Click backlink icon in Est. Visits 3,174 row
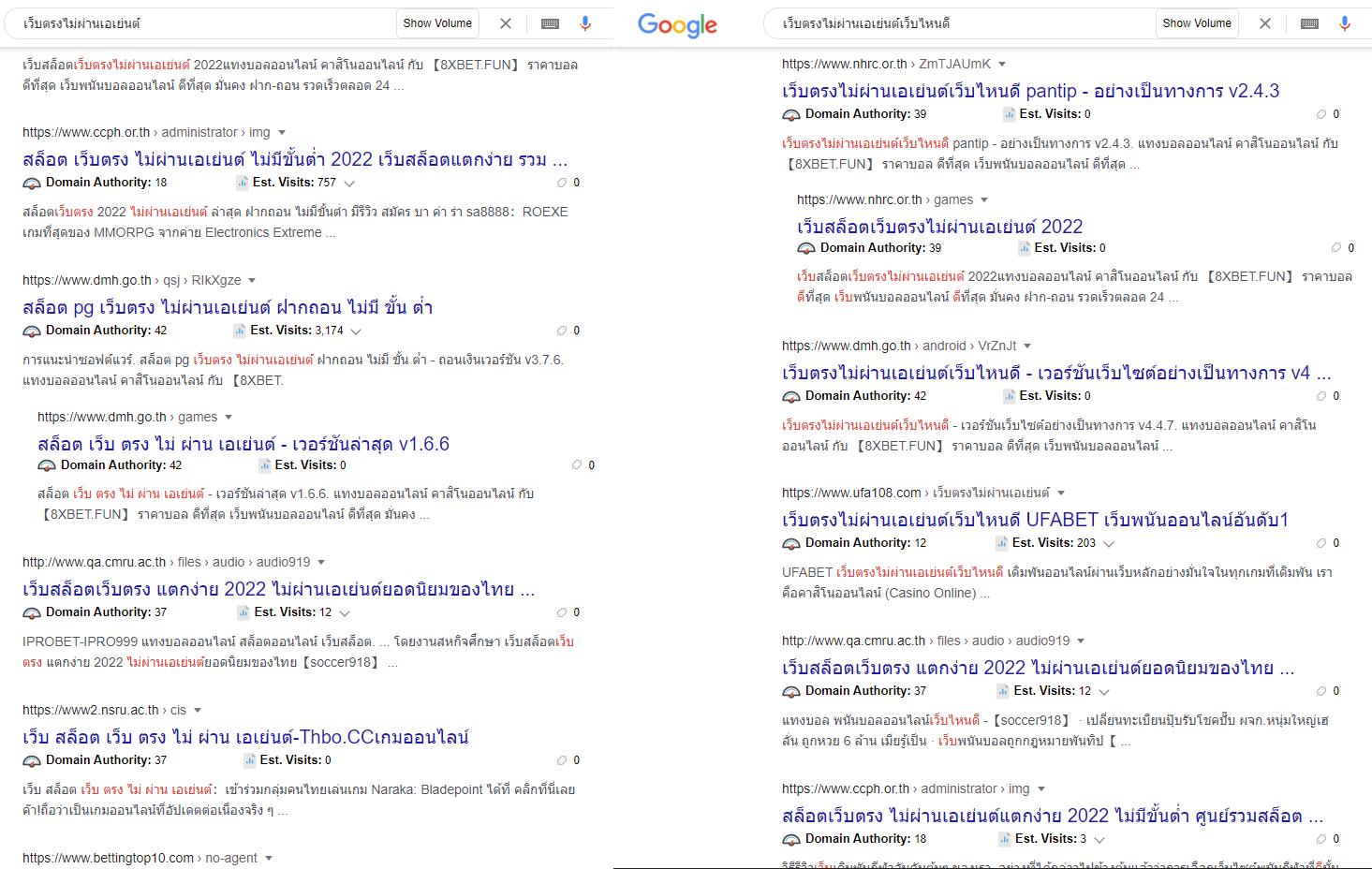The image size is (1372, 869). (562, 331)
